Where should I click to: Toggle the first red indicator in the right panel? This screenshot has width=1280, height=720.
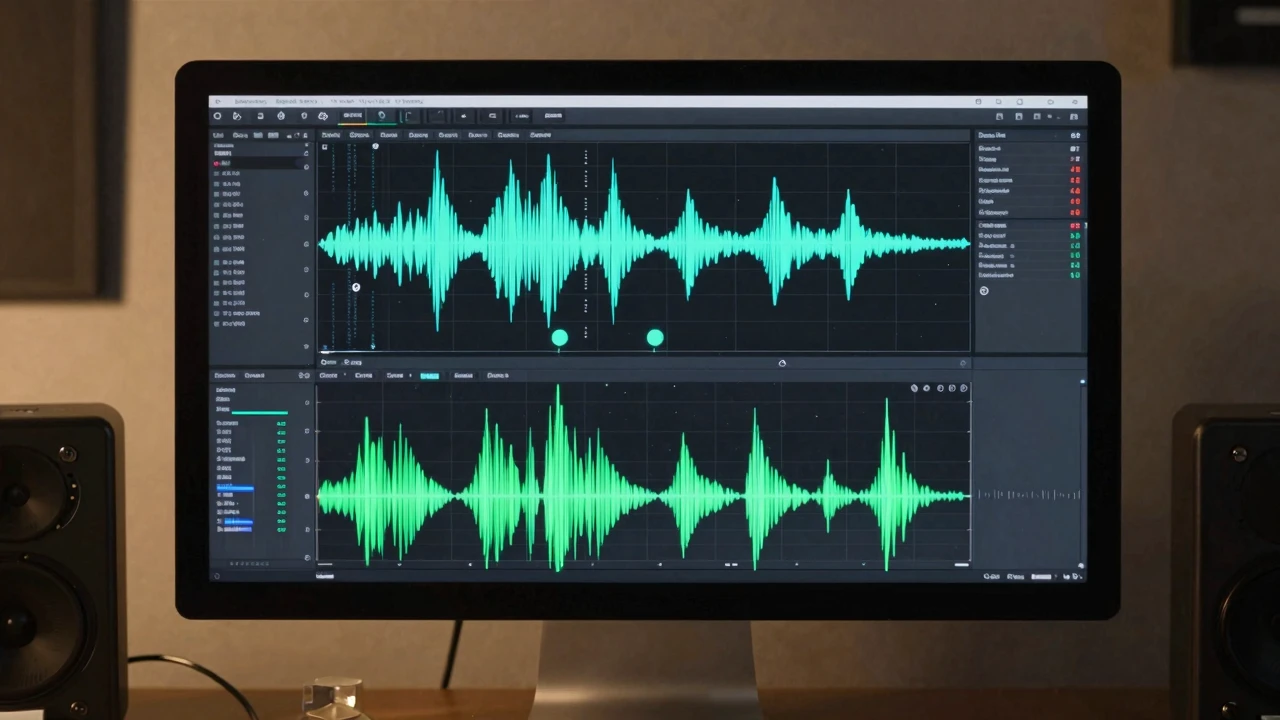[1075, 170]
